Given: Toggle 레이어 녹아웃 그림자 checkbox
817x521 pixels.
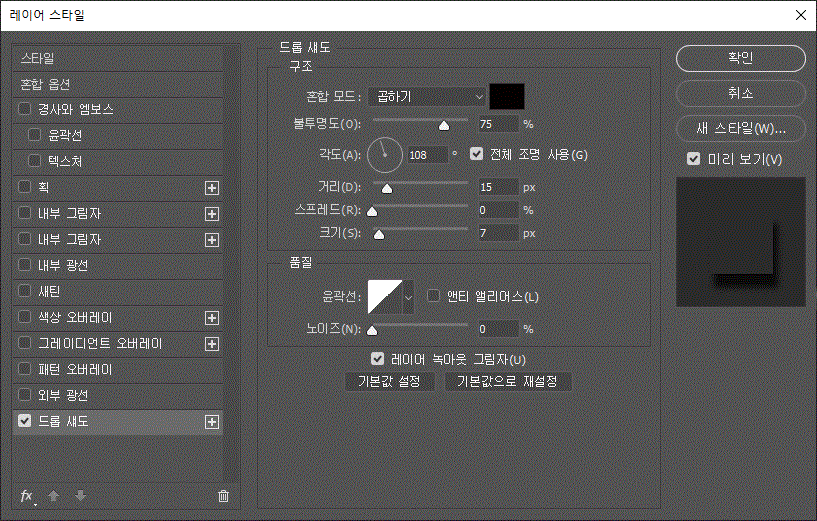Looking at the screenshot, I should tap(377, 358).
